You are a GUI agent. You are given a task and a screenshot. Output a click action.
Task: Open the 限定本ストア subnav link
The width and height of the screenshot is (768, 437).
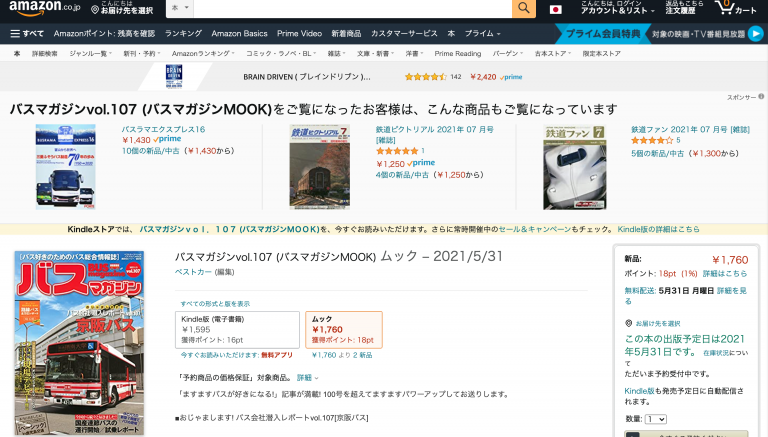click(x=601, y=53)
